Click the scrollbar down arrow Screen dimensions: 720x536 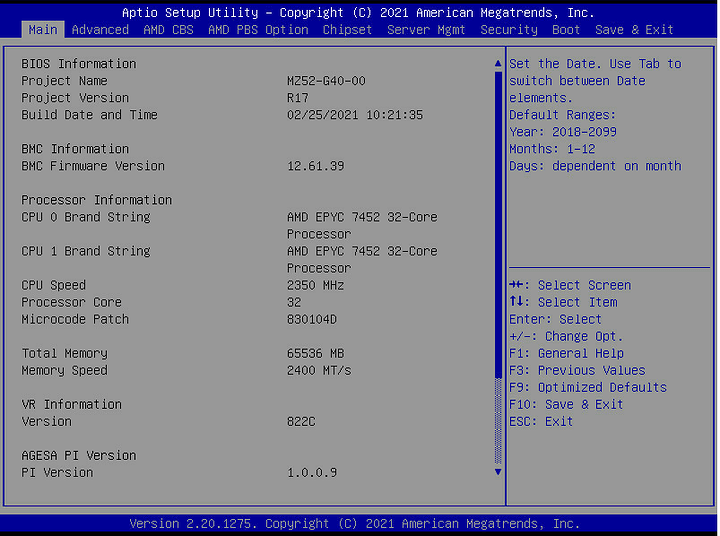pyautogui.click(x=498, y=472)
